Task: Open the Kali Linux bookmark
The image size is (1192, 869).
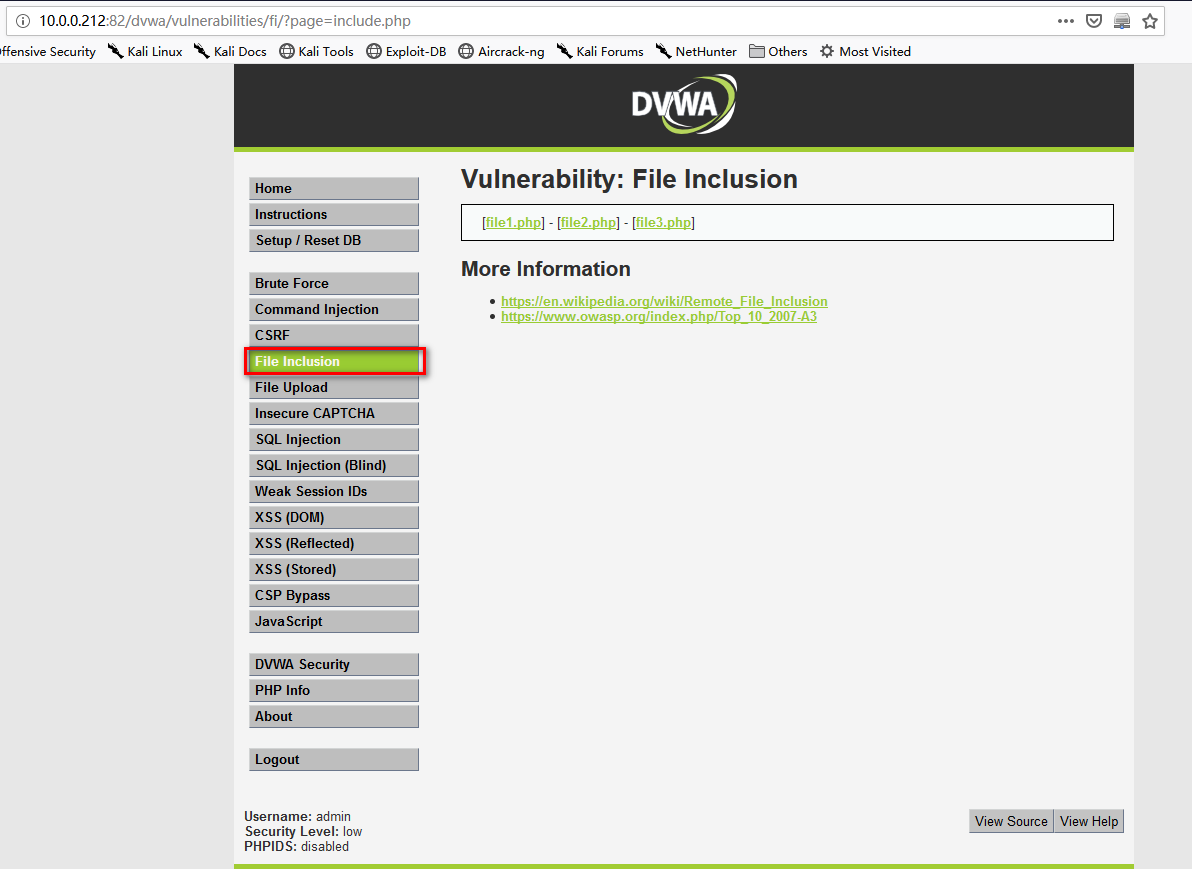Action: 146,51
